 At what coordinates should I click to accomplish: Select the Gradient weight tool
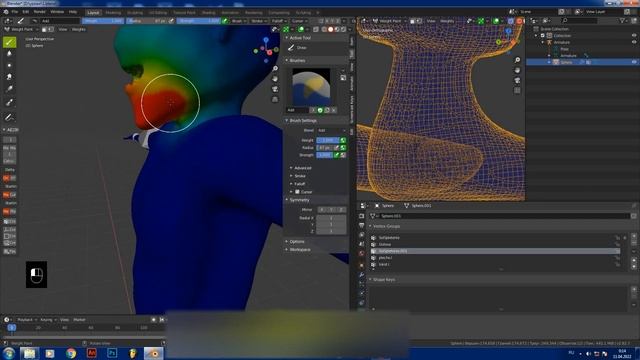tap(9, 89)
